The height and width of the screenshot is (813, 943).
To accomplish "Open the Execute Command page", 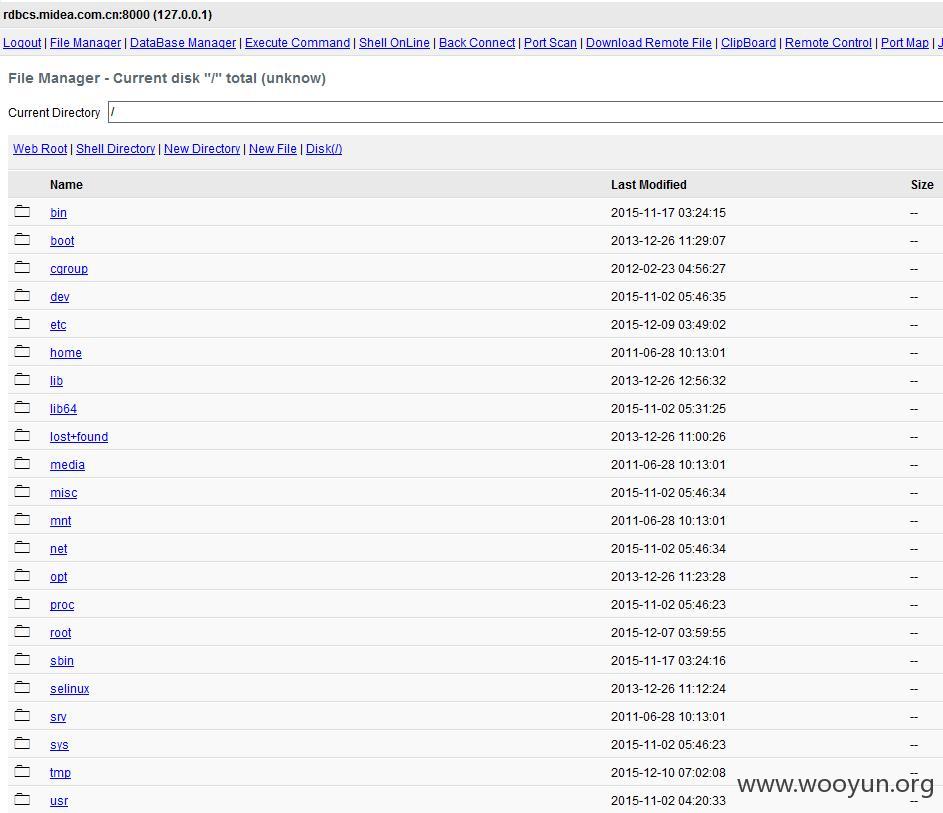I will [x=297, y=43].
